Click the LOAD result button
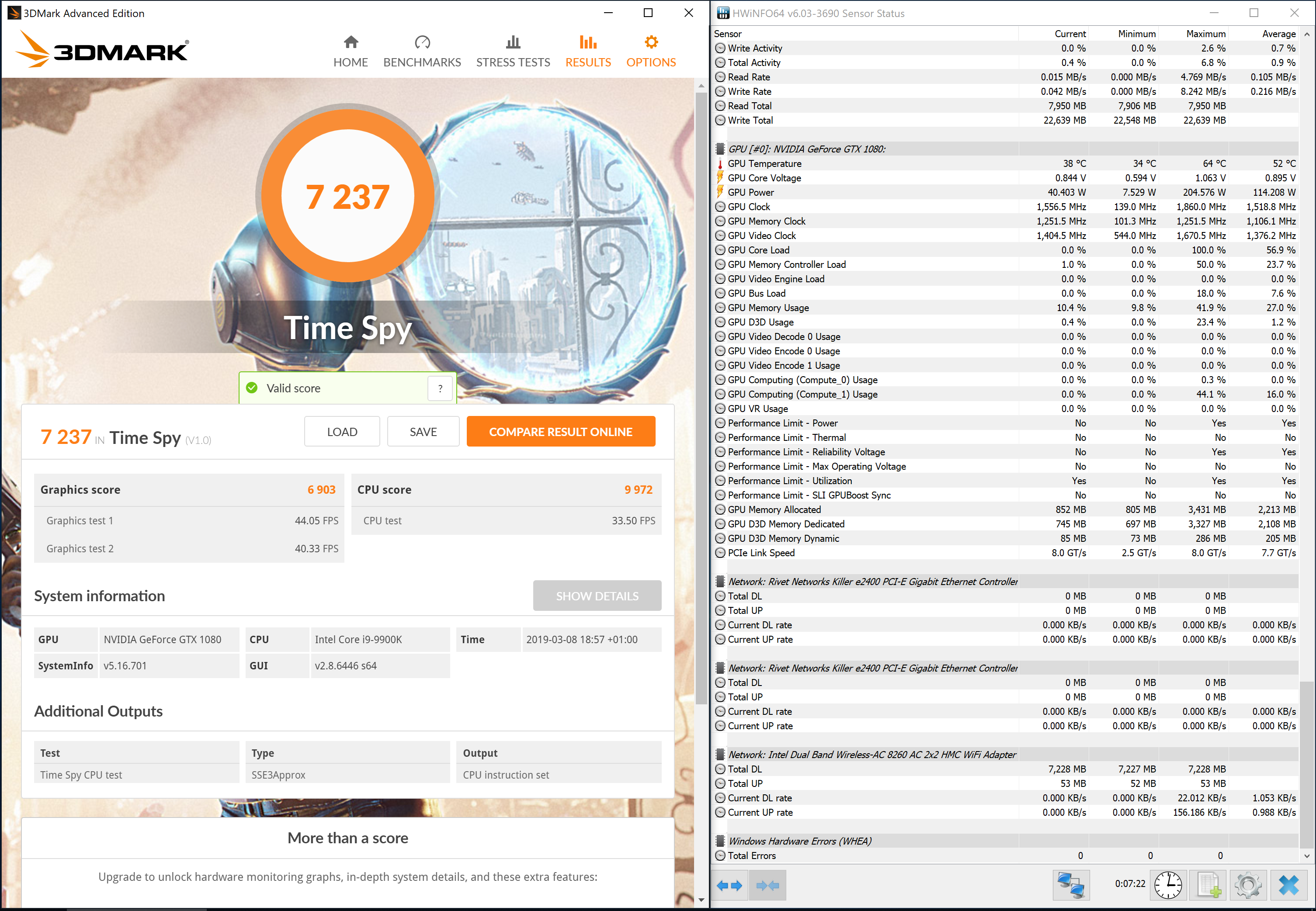The image size is (1316, 911). coord(342,432)
